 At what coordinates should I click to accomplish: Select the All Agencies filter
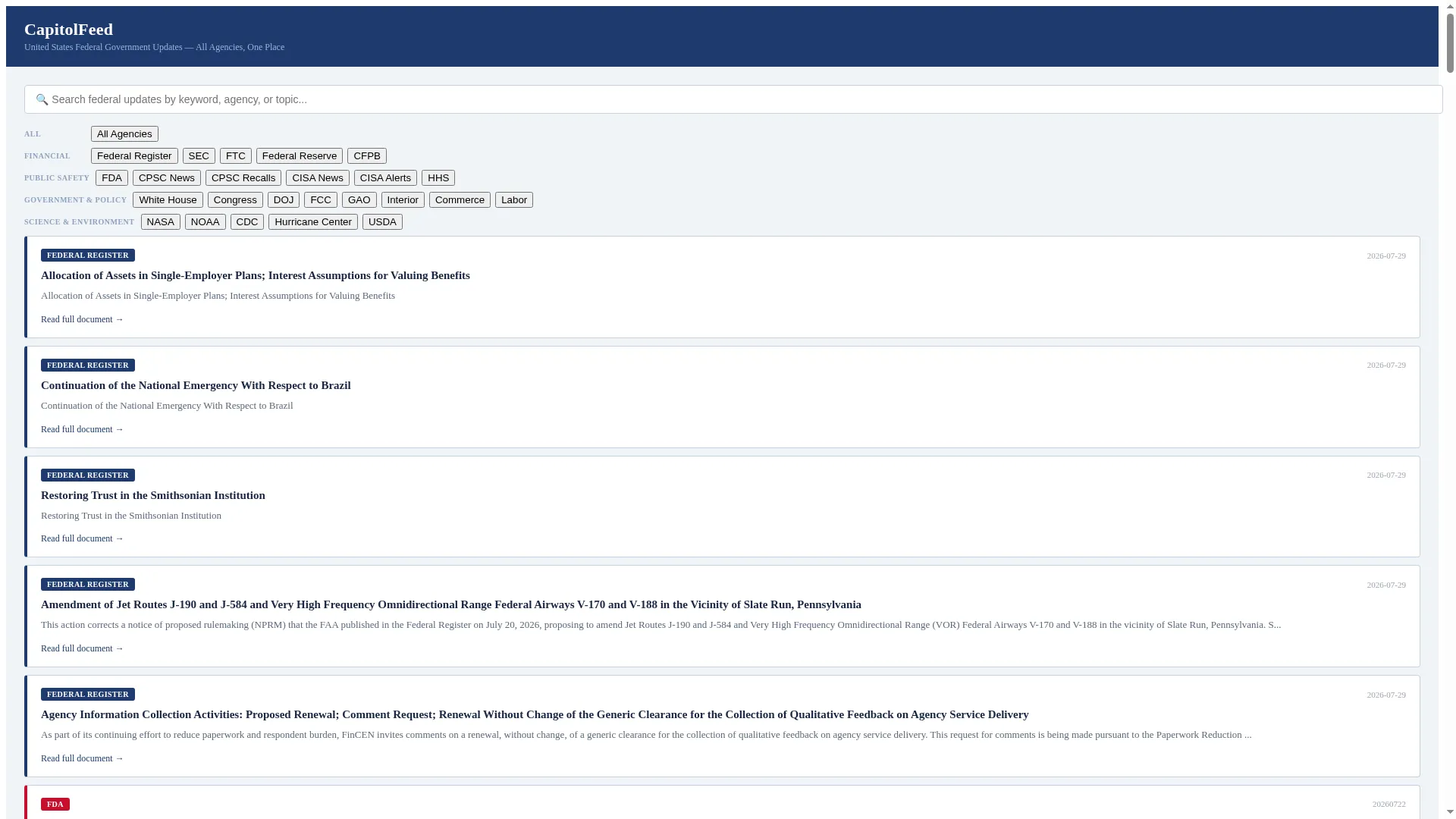[124, 134]
